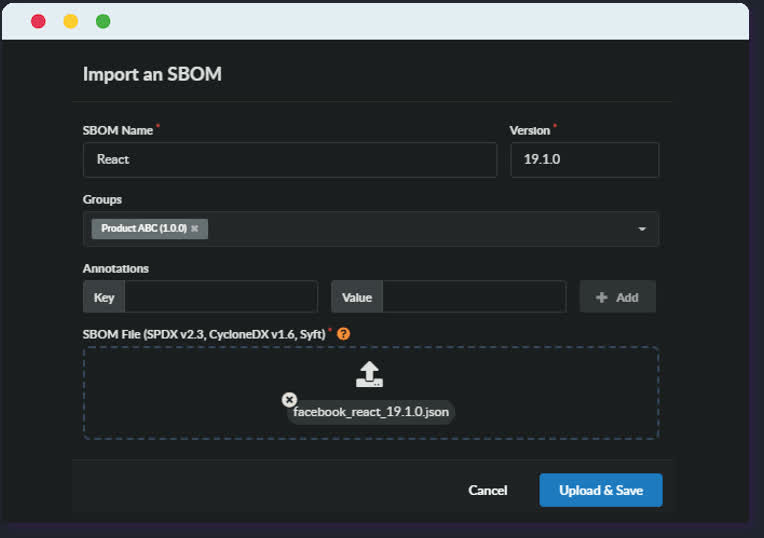Screen dimensions: 764x538
Task: Click the annotation Value input field
Action: 473,297
